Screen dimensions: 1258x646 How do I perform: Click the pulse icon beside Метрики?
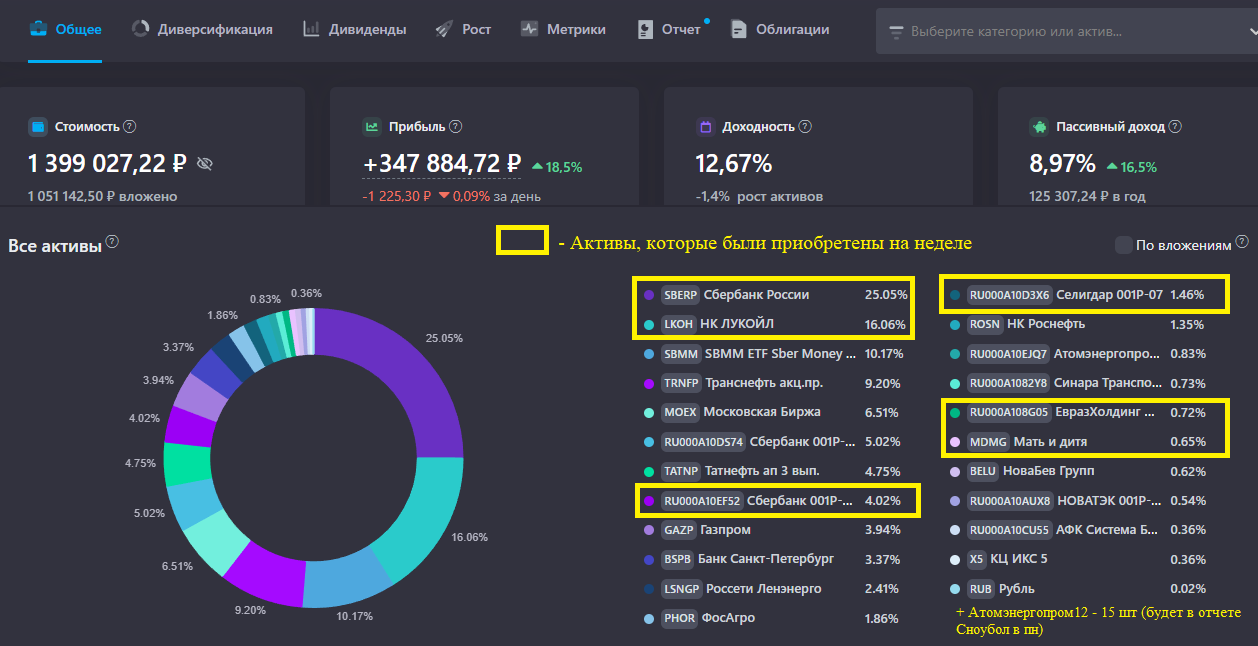(530, 30)
